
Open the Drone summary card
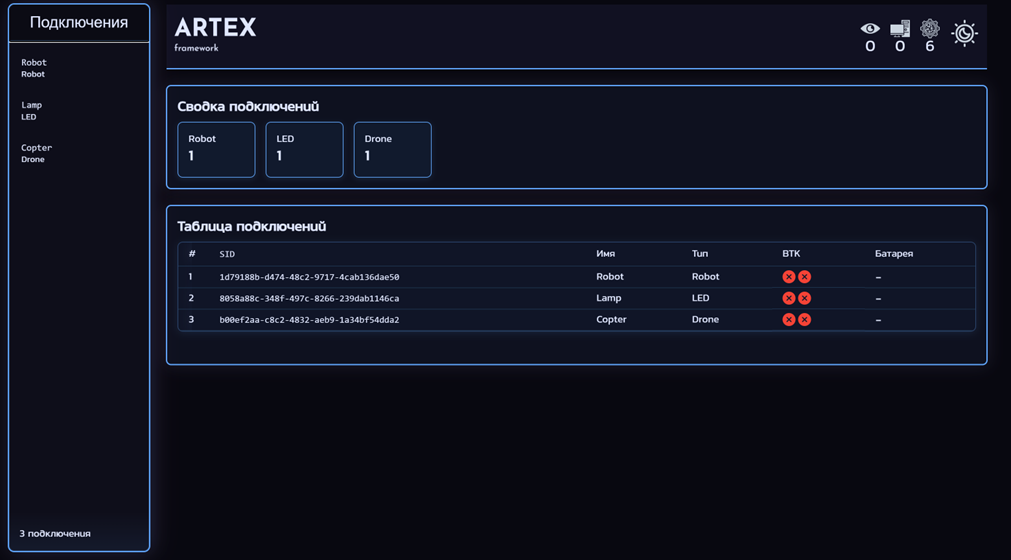392,149
